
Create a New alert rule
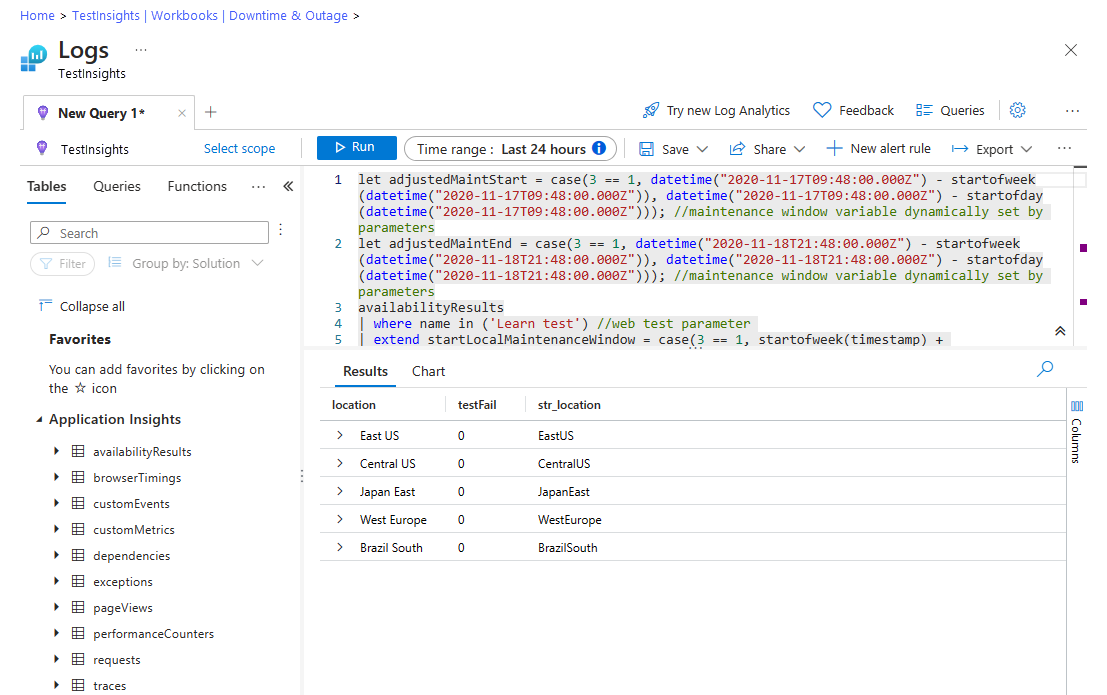pyautogui.click(x=878, y=149)
